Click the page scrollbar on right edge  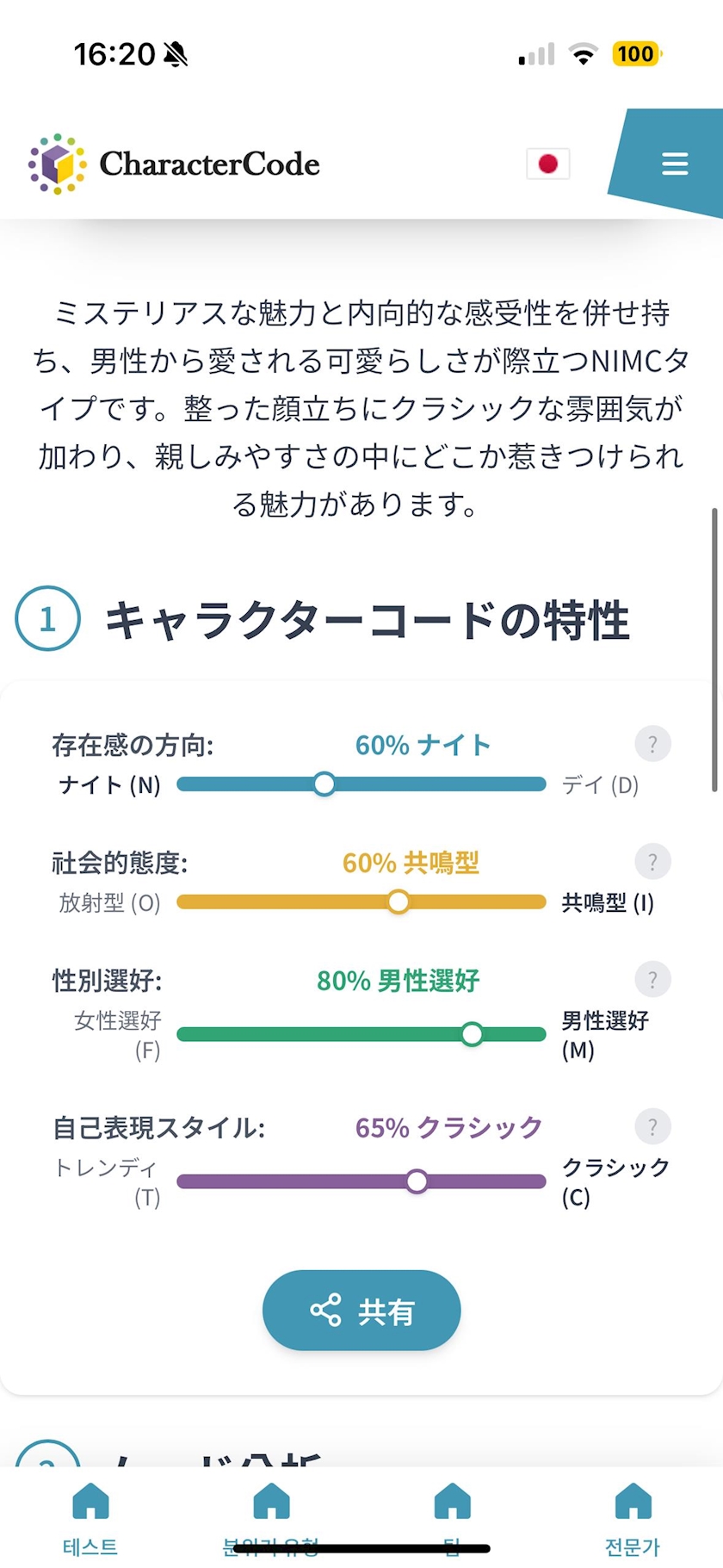tap(714, 650)
